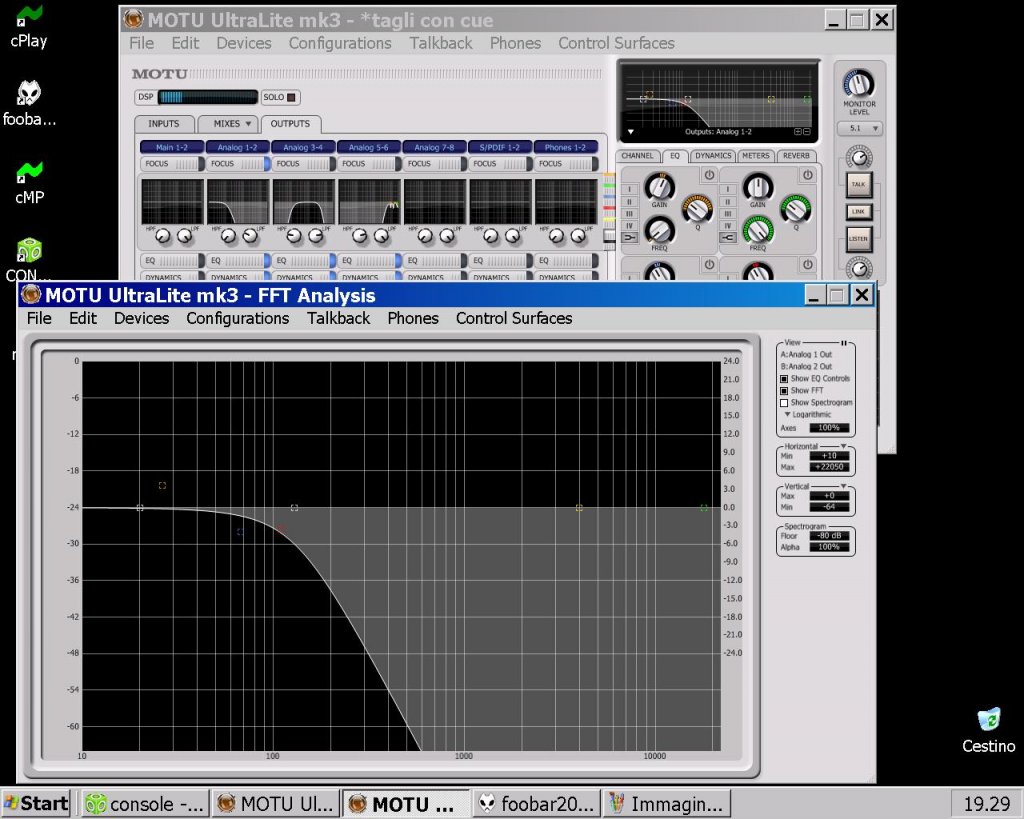This screenshot has height=819, width=1024.
Task: Open Devices menu in tagli con cue window
Action: [244, 43]
